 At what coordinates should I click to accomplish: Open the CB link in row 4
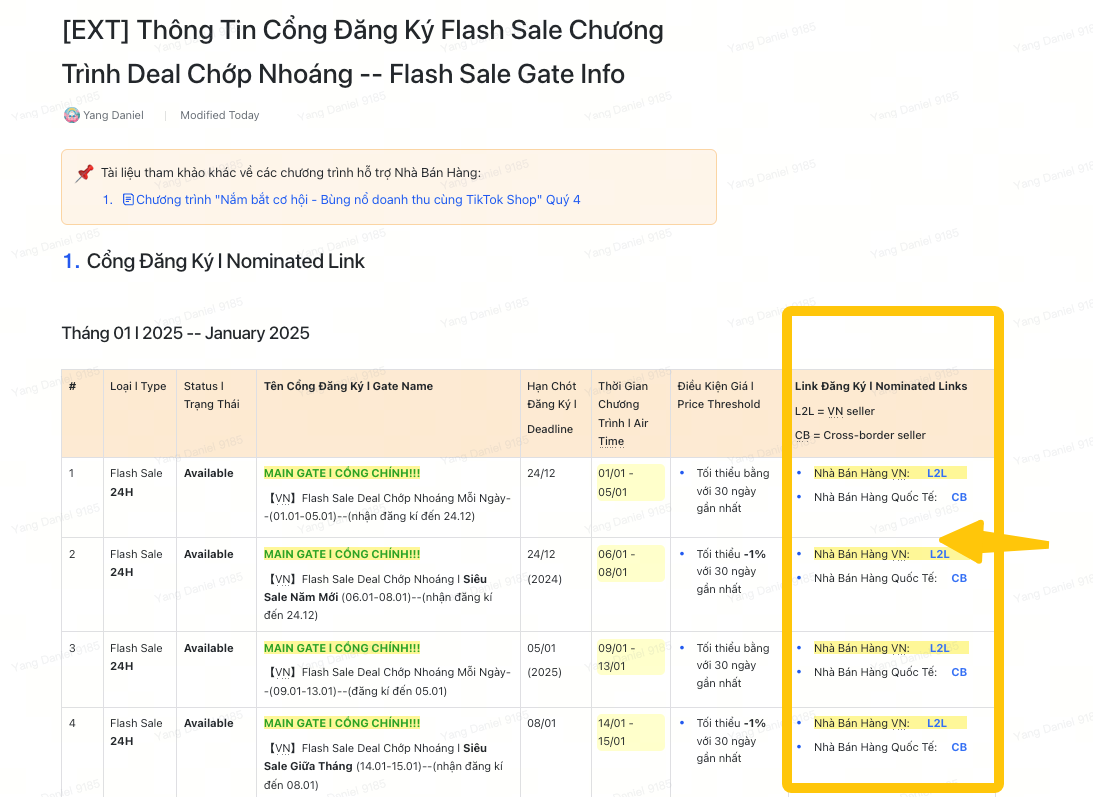coord(959,747)
